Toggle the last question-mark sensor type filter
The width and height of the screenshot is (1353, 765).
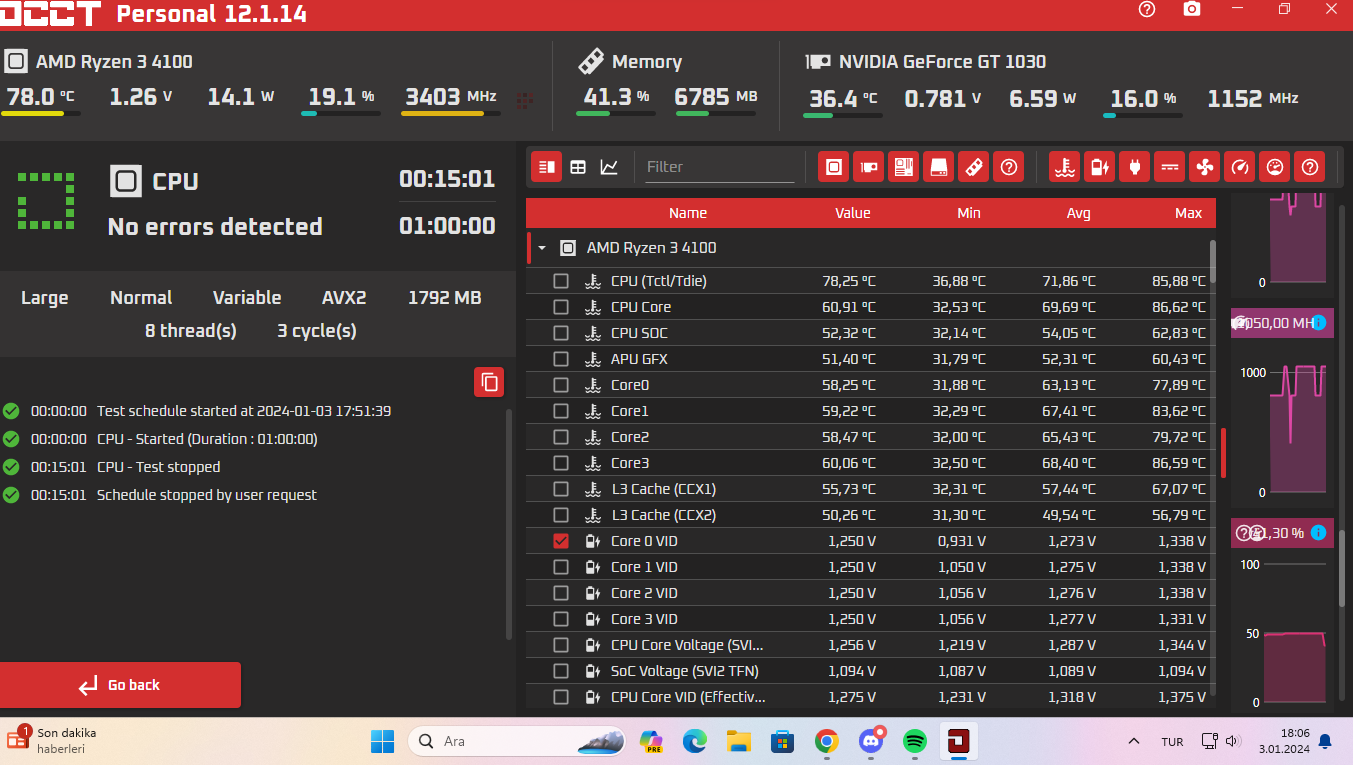click(1310, 167)
